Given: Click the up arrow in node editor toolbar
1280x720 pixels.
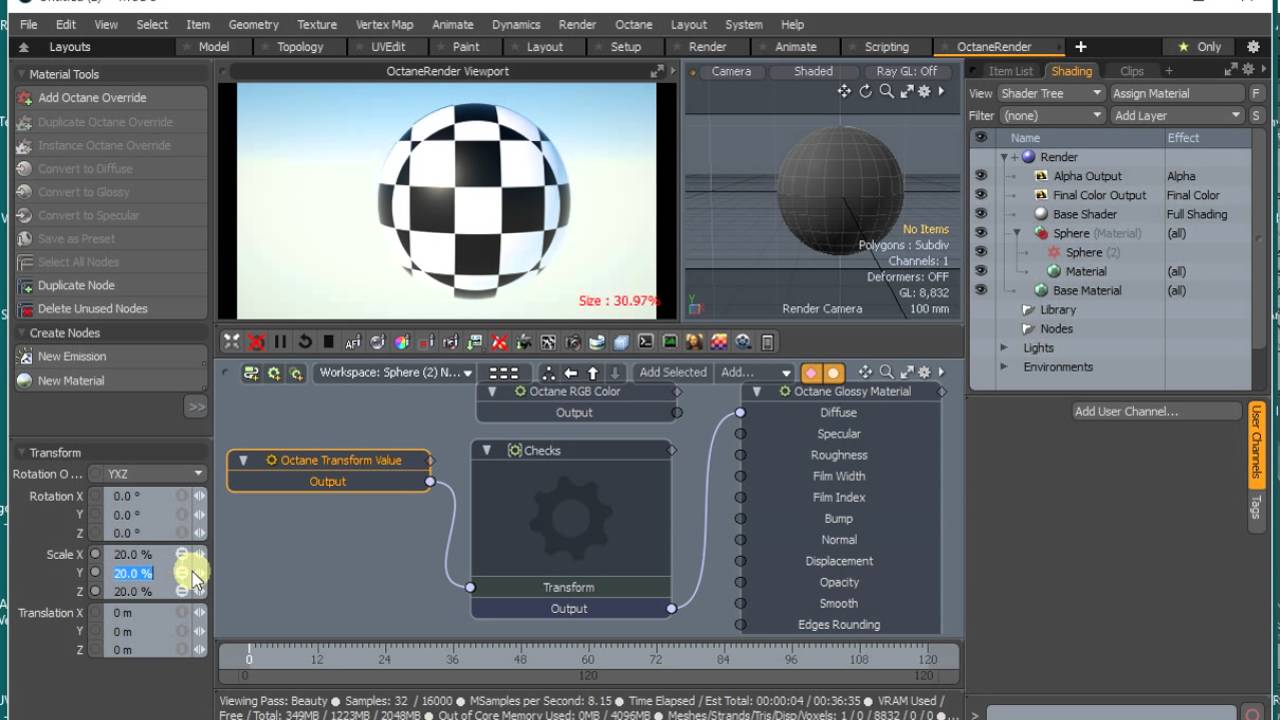Looking at the screenshot, I should pyautogui.click(x=592, y=373).
